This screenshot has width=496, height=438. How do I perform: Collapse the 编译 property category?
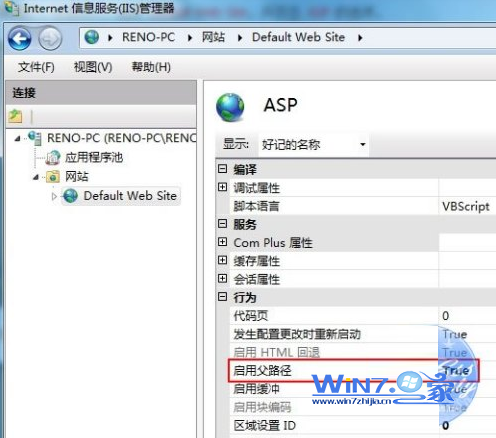[222, 169]
